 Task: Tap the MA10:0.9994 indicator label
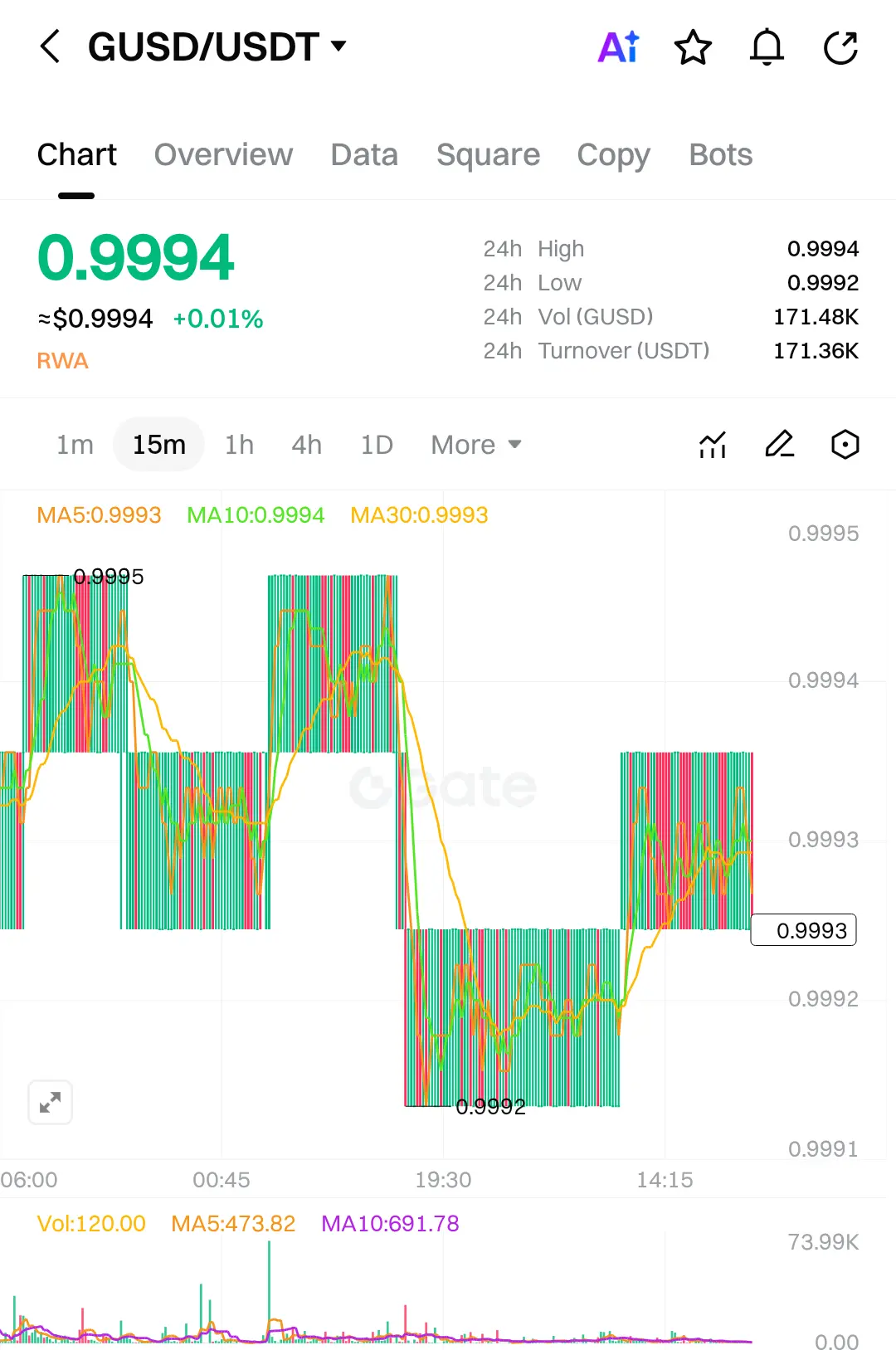tap(256, 515)
